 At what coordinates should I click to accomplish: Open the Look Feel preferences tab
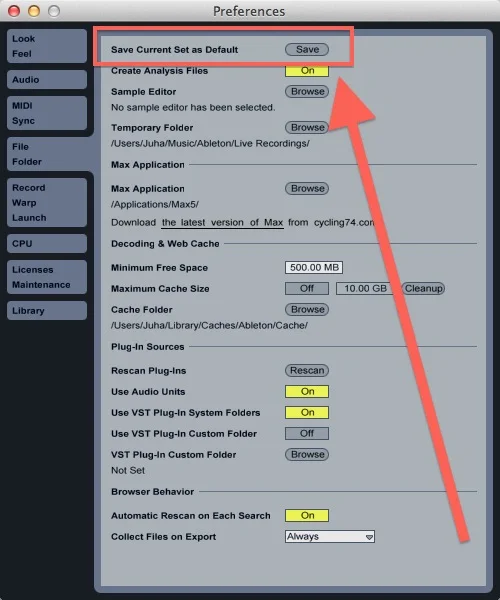point(47,46)
